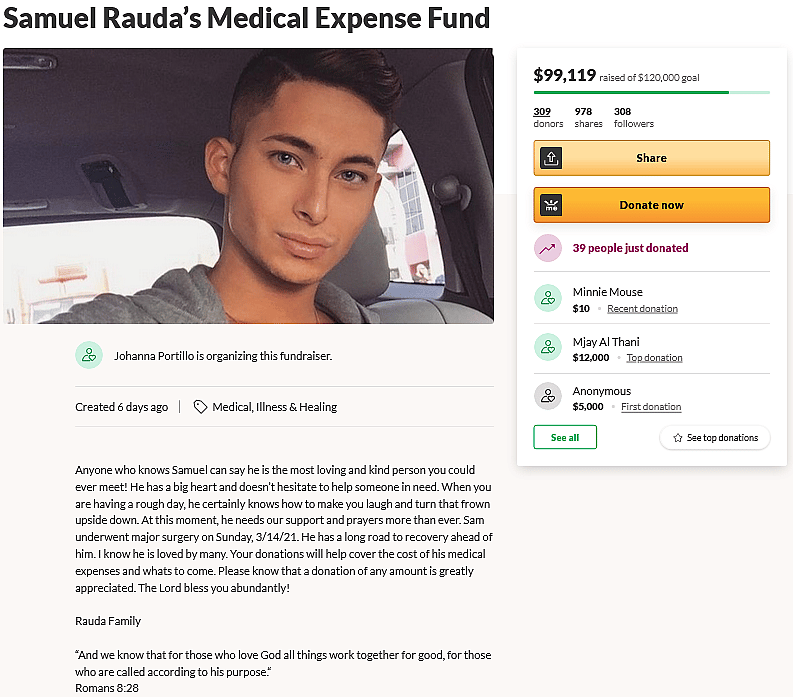Click the fundraiser photo of Samuel
Screen dimensions: 793x697
tap(248, 186)
